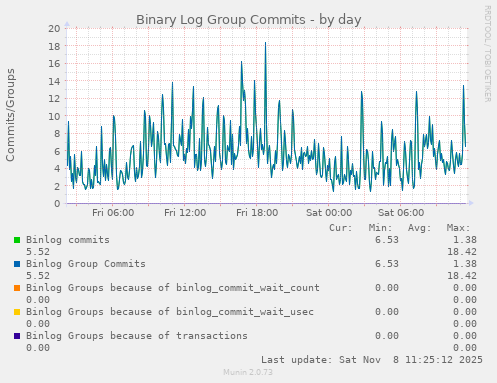Click the blue Binlog Group Commits swatch

[17, 264]
